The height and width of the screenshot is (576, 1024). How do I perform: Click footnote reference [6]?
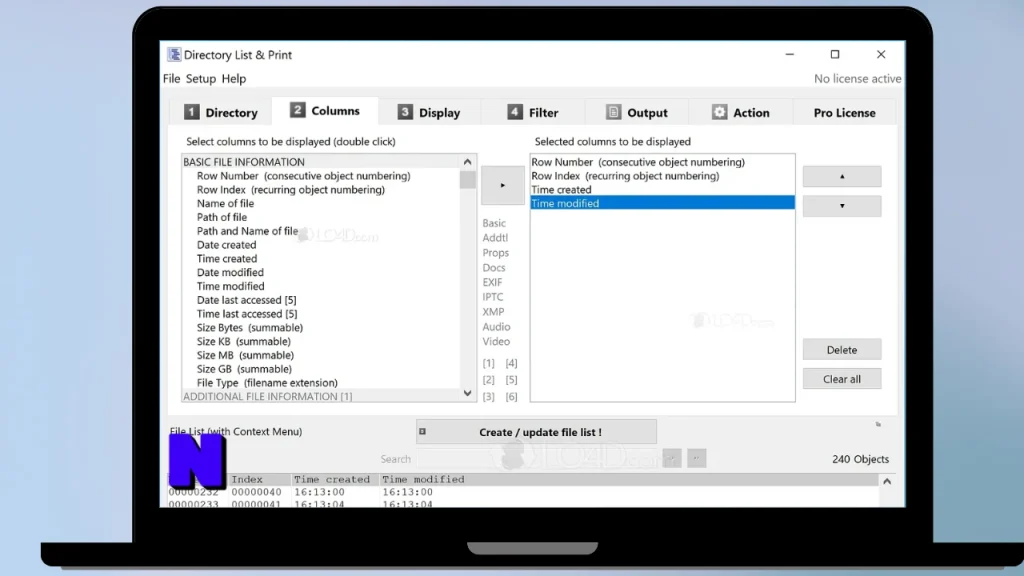pyautogui.click(x=511, y=396)
